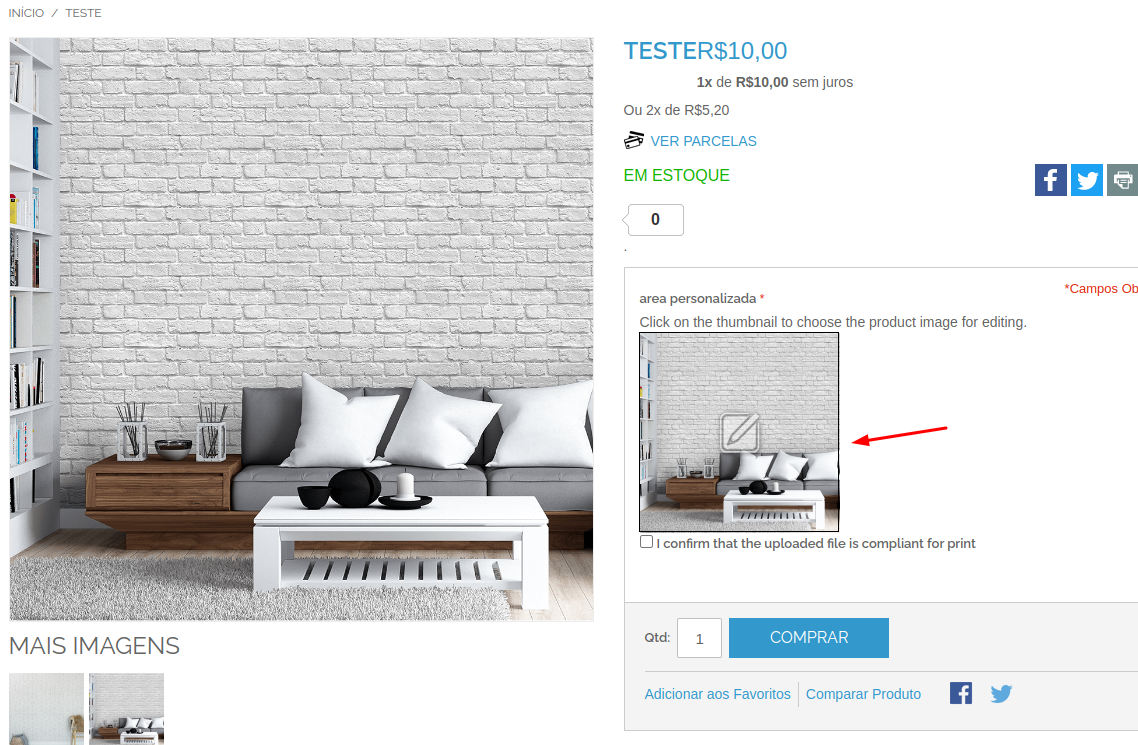Focus the Qtd quantity input field

click(x=700, y=638)
